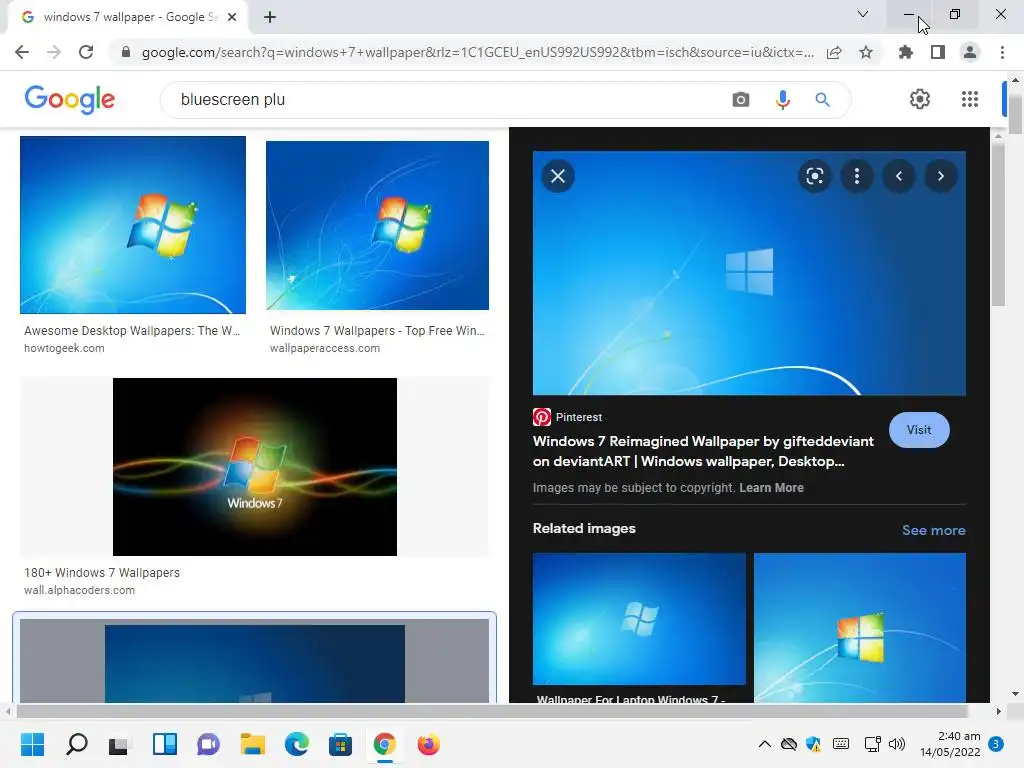Open Chrome profile avatar menu
The width and height of the screenshot is (1024, 768).
point(970,52)
